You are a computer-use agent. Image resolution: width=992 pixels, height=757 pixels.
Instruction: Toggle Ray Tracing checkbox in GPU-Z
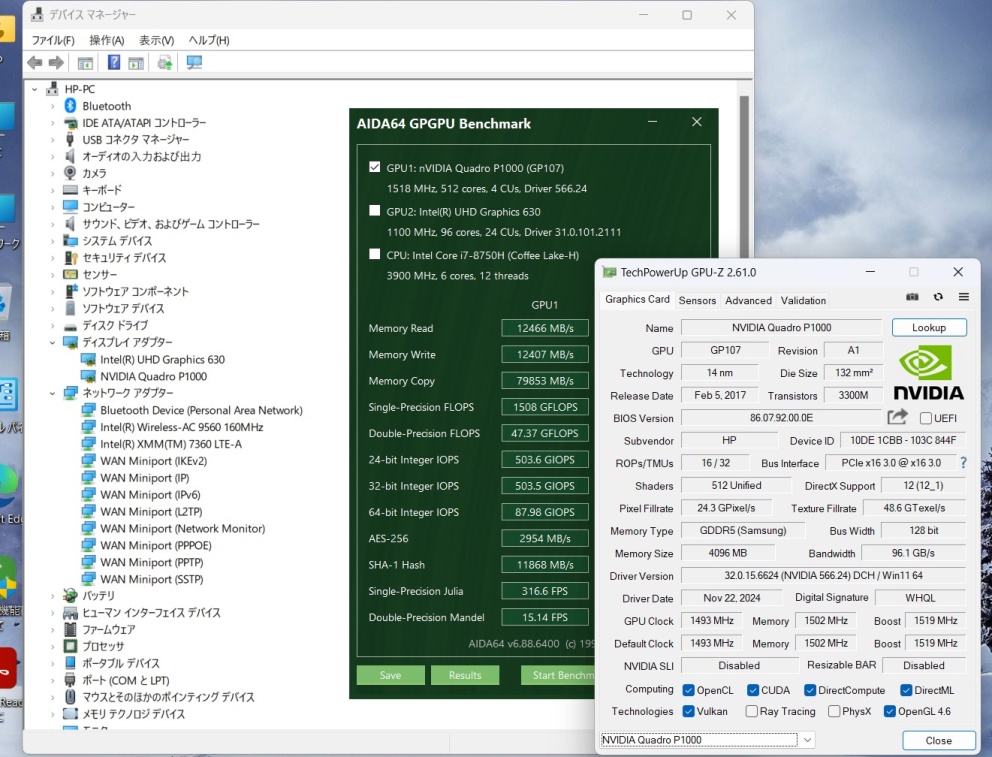coord(752,711)
